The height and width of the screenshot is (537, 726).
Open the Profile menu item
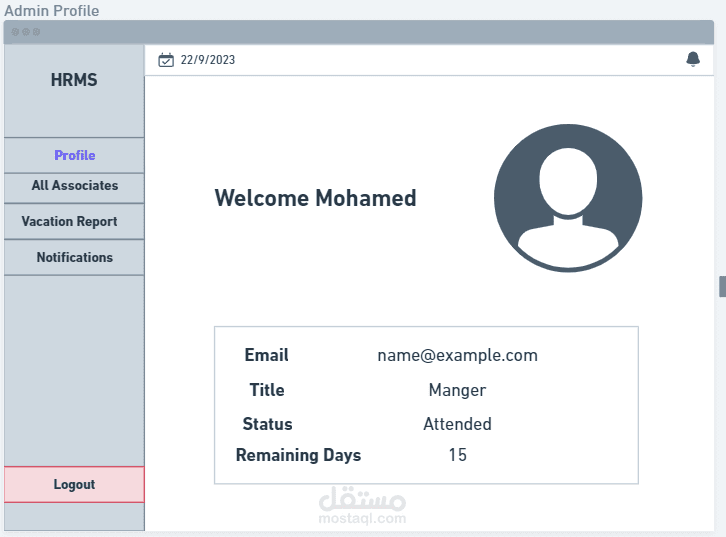[x=74, y=155]
